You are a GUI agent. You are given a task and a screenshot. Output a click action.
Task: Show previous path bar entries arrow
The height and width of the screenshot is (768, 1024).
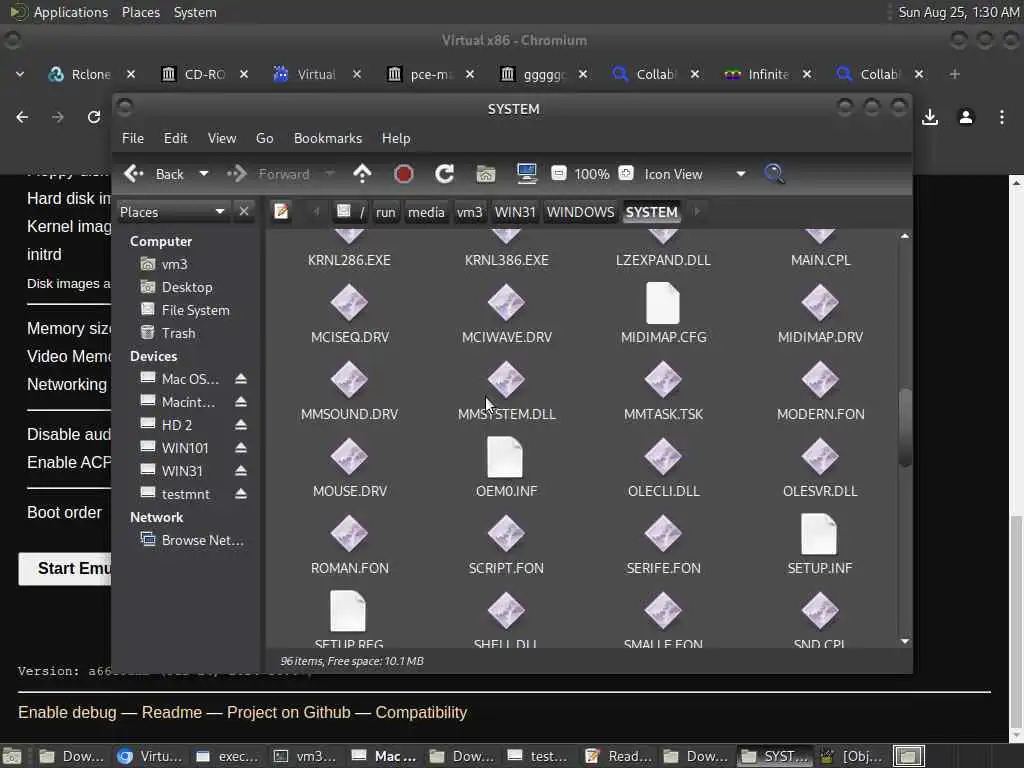[317, 212]
